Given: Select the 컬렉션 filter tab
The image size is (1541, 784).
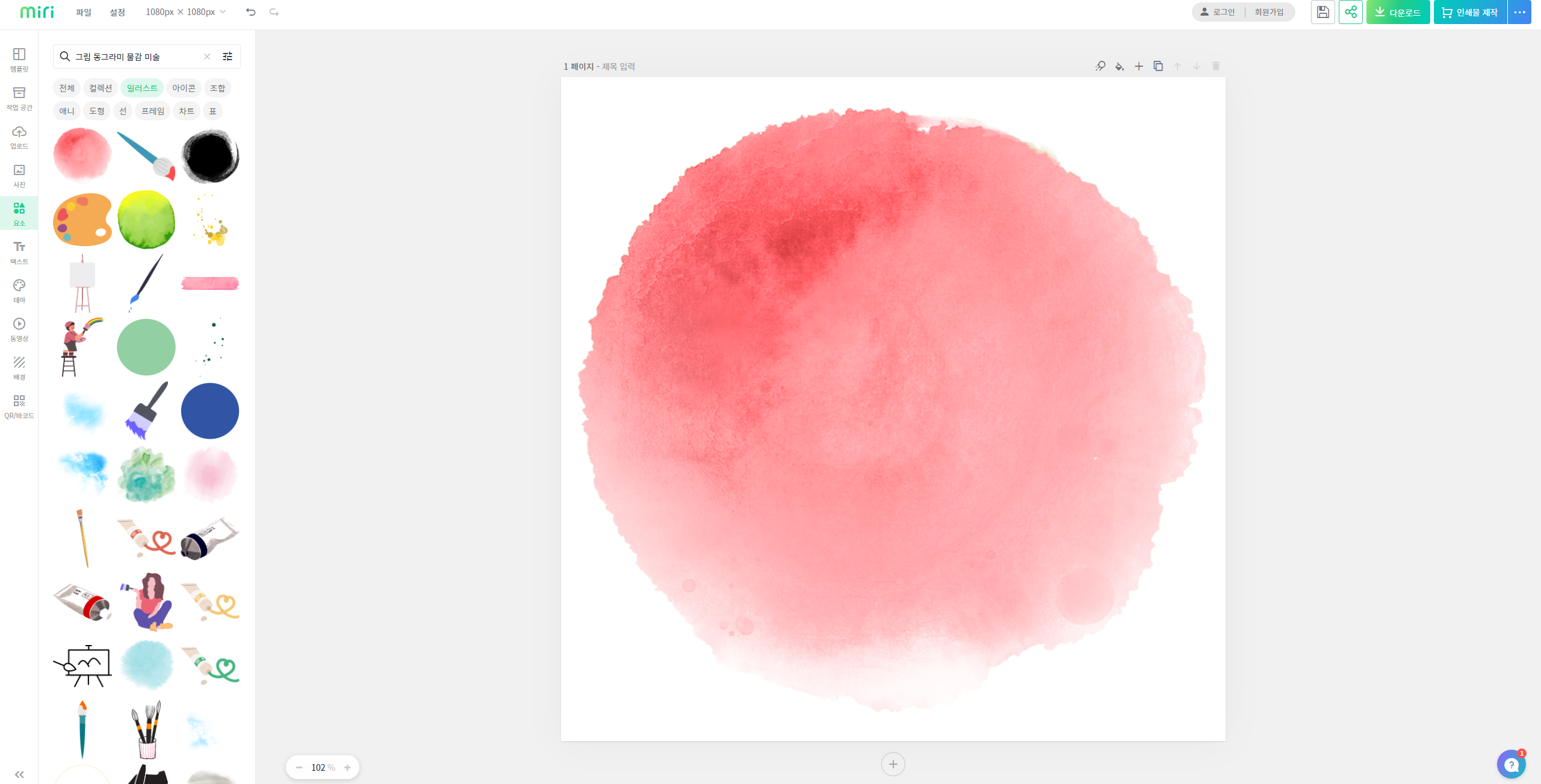Looking at the screenshot, I should point(101,88).
